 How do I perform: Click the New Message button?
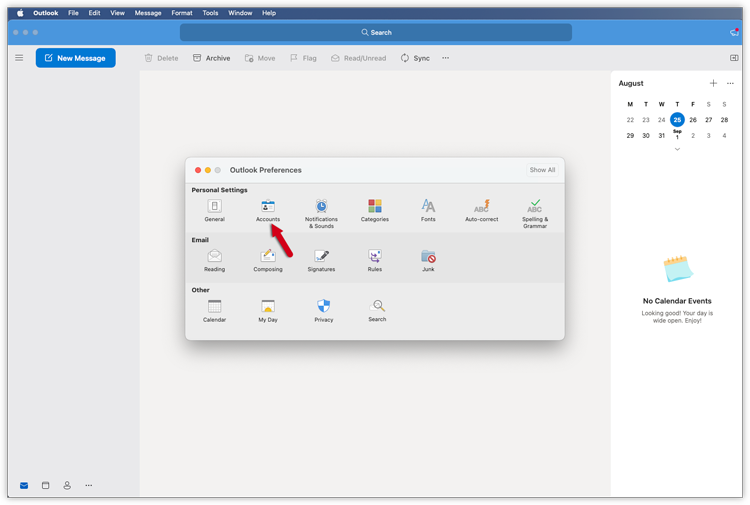[x=76, y=58]
